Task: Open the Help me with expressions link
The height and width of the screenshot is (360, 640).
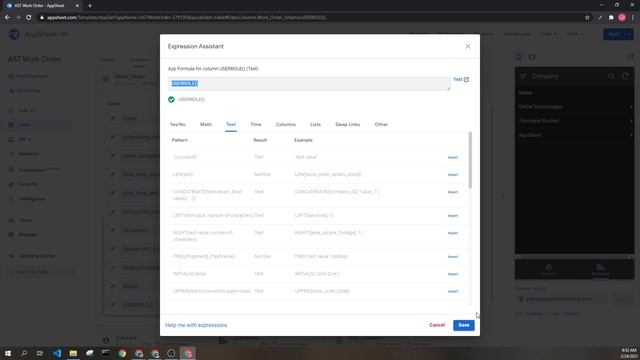Action: coord(196,325)
